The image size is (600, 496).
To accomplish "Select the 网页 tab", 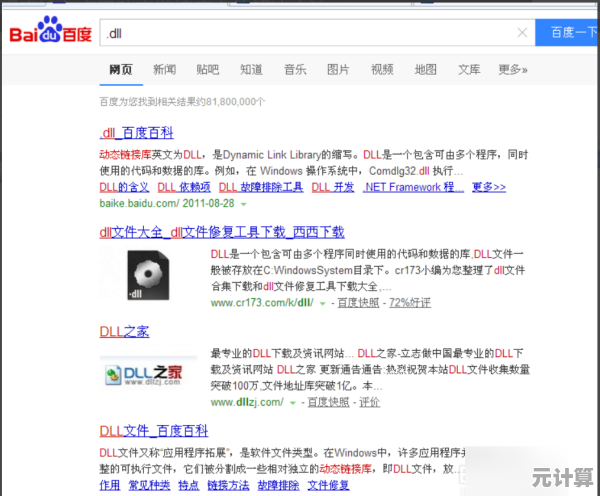I will tap(121, 70).
